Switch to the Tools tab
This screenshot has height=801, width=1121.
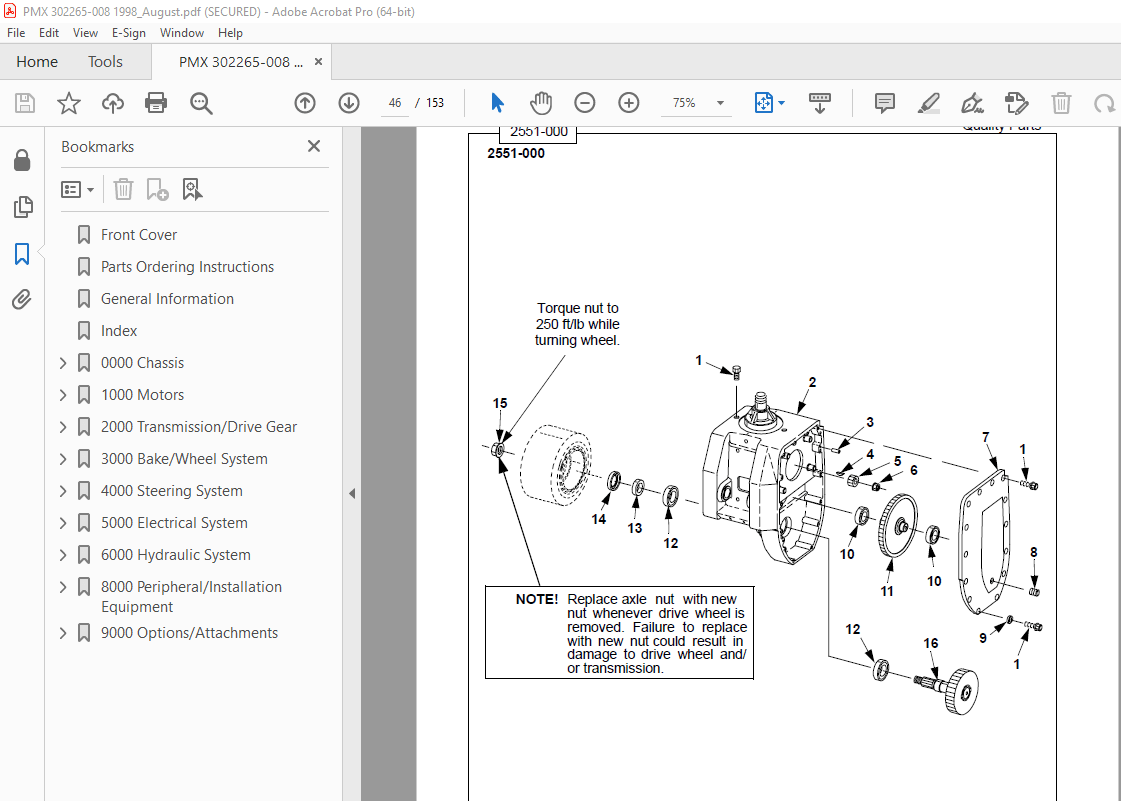point(105,61)
